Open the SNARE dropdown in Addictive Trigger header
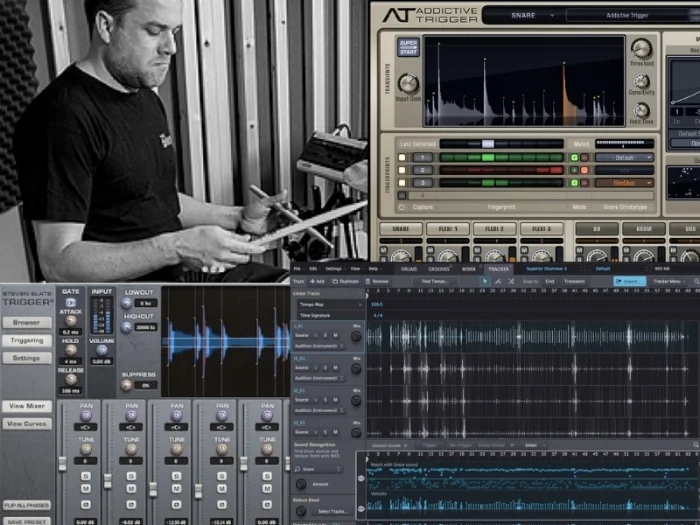700x525 pixels. (532, 15)
